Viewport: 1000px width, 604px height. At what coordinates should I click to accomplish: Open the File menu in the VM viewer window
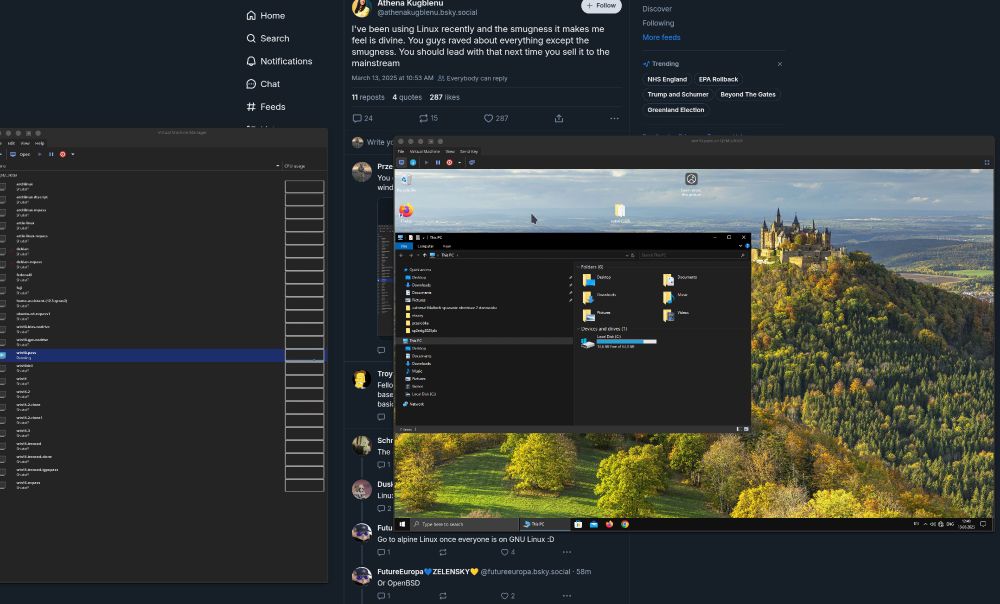point(401,152)
